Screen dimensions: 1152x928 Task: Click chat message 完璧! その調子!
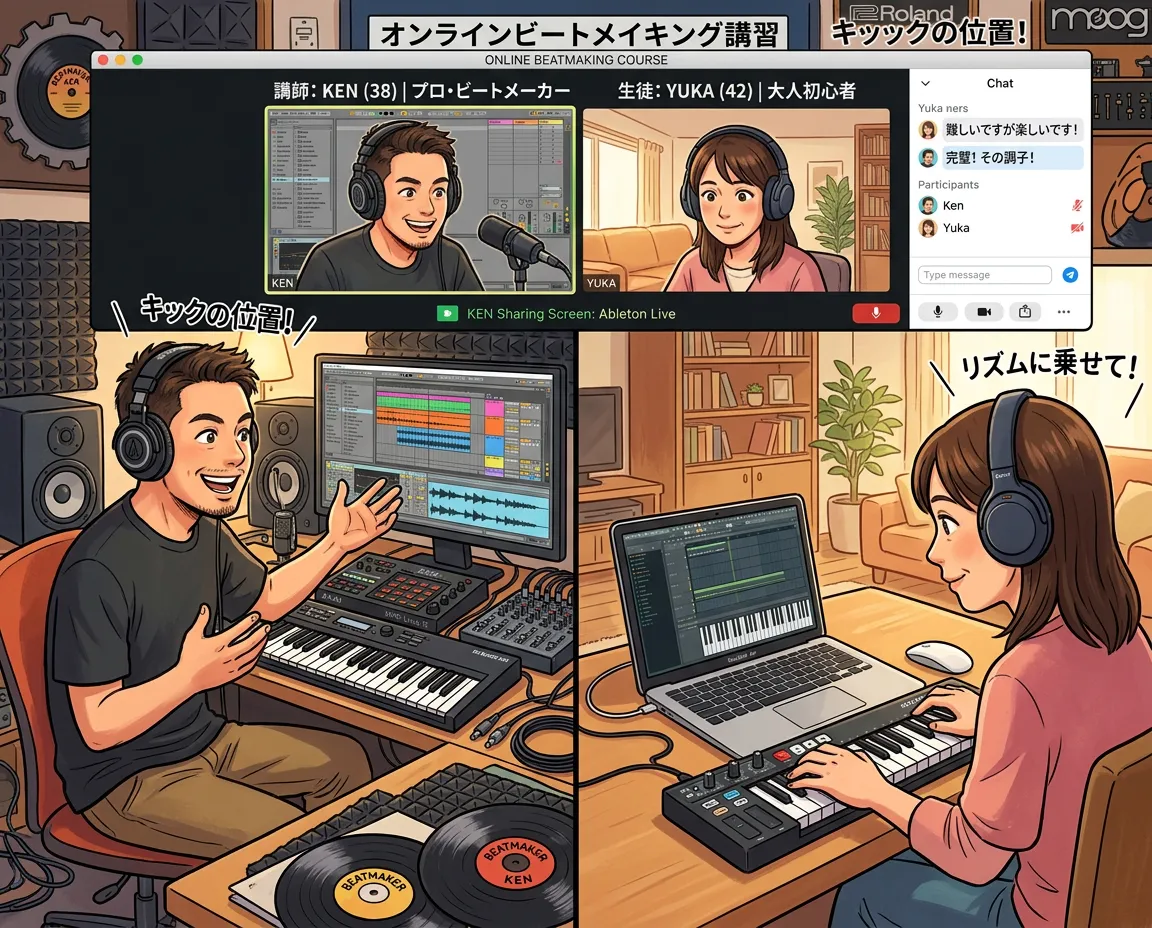pyautogui.click(x=1012, y=157)
